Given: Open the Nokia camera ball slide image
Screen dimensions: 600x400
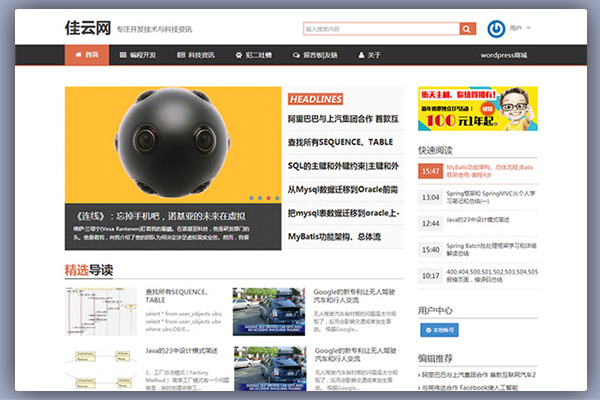Looking at the screenshot, I should 173,145.
